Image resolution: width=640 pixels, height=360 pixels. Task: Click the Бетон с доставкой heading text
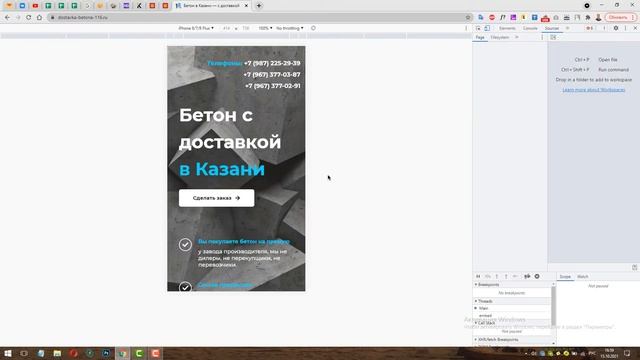point(230,129)
